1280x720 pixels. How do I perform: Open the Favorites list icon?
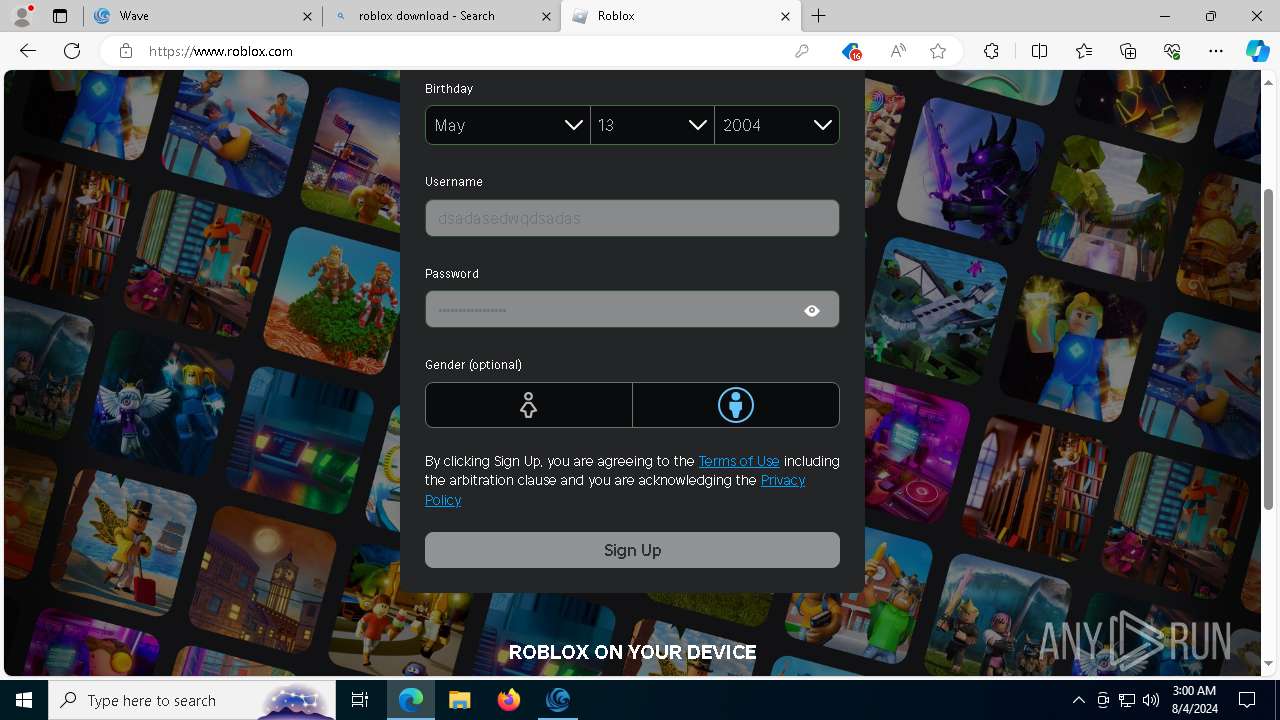(x=1084, y=51)
